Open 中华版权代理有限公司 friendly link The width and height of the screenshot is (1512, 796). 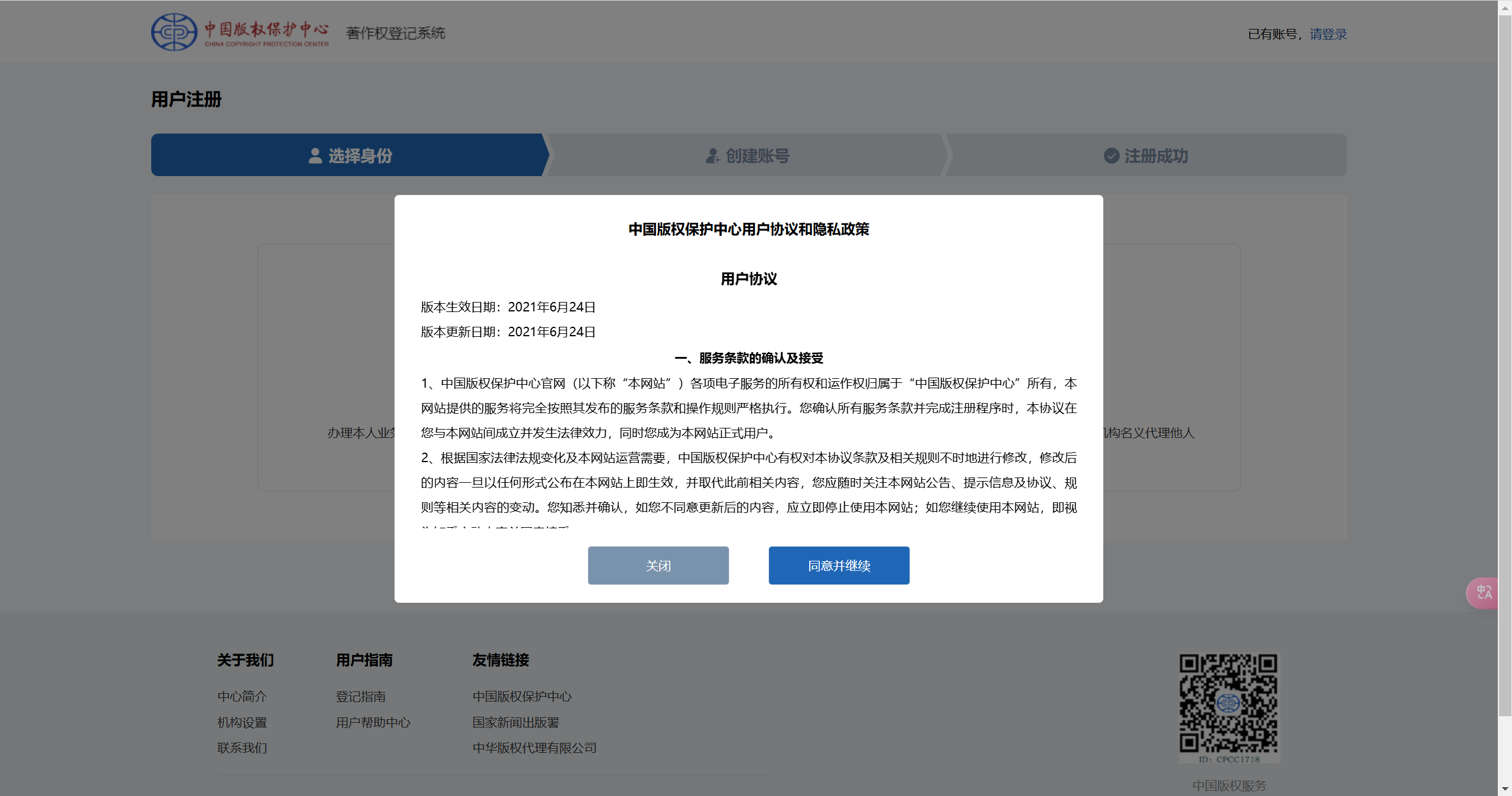click(x=535, y=748)
